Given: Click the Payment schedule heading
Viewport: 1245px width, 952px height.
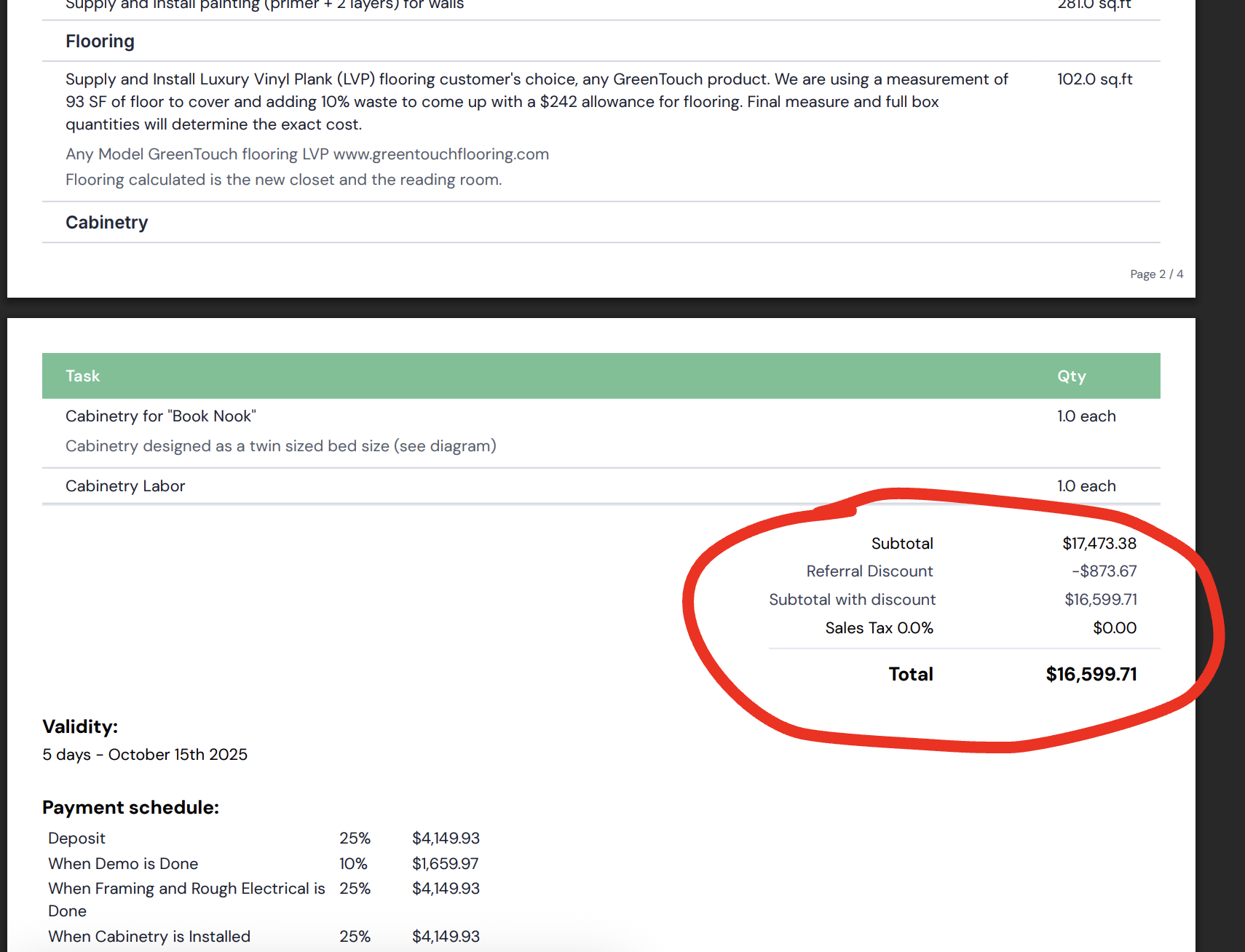Looking at the screenshot, I should point(130,808).
